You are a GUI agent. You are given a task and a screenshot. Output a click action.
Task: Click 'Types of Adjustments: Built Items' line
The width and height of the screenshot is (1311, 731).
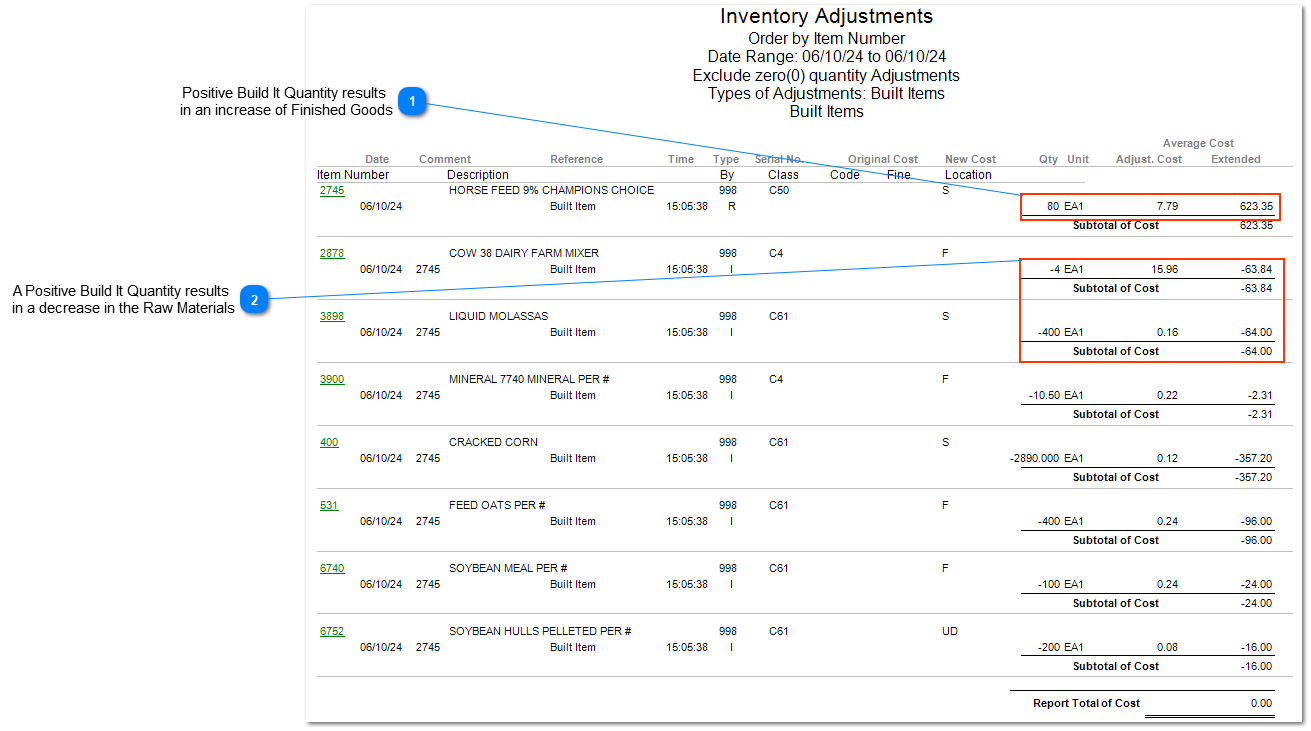(826, 93)
